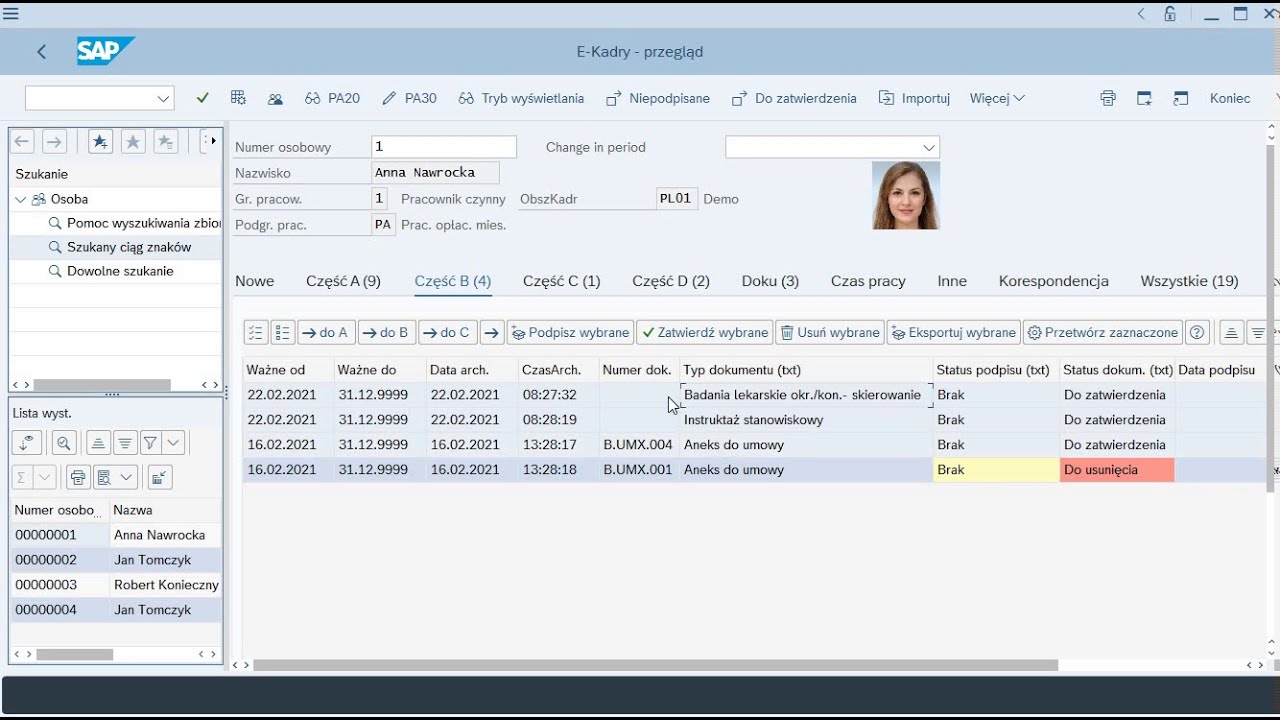Open the transaction command field dropdown

tap(163, 98)
